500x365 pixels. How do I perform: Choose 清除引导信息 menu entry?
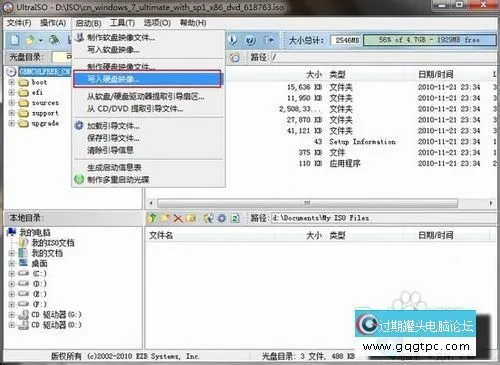point(148,150)
